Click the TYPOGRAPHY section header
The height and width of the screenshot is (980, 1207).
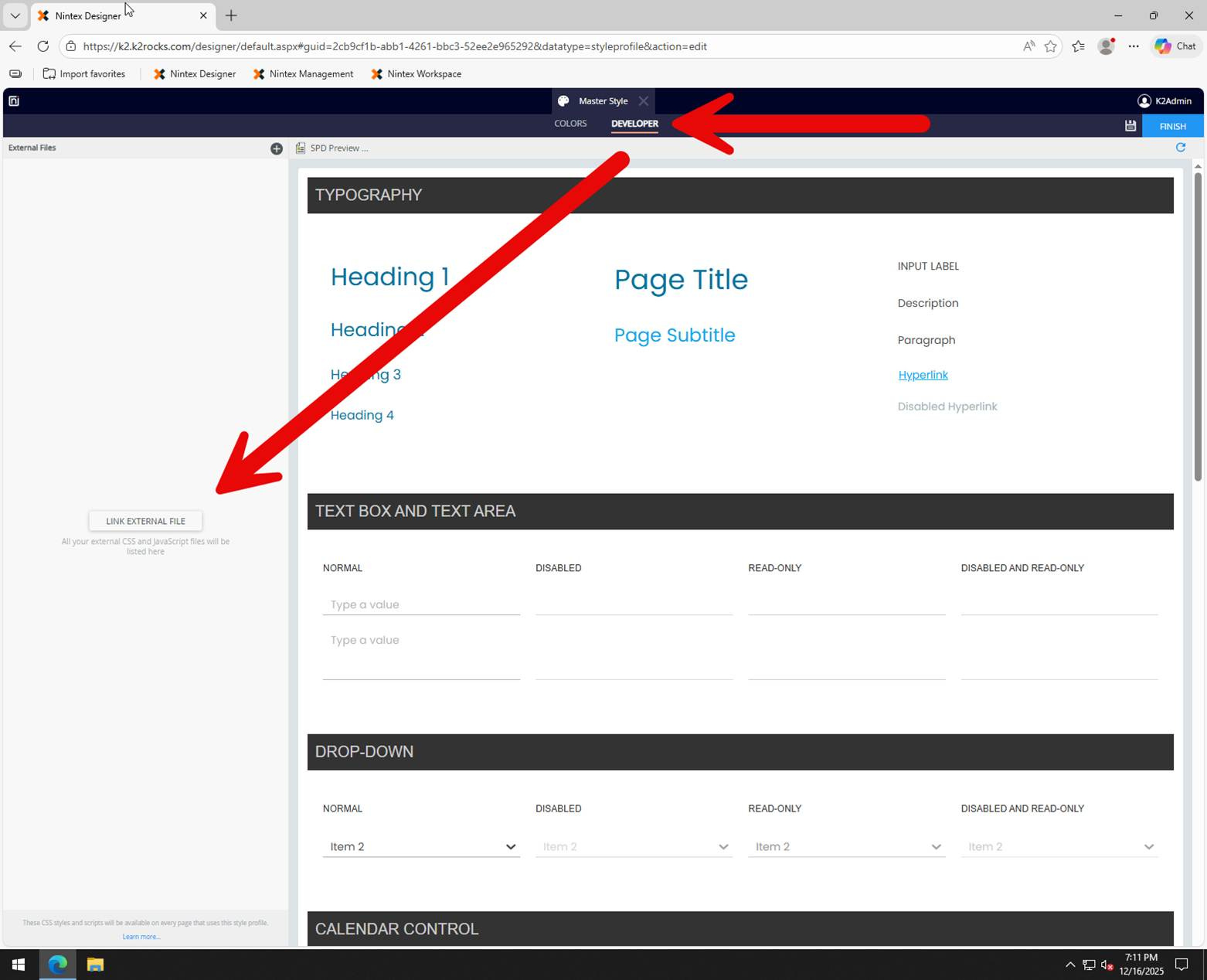[x=740, y=195]
